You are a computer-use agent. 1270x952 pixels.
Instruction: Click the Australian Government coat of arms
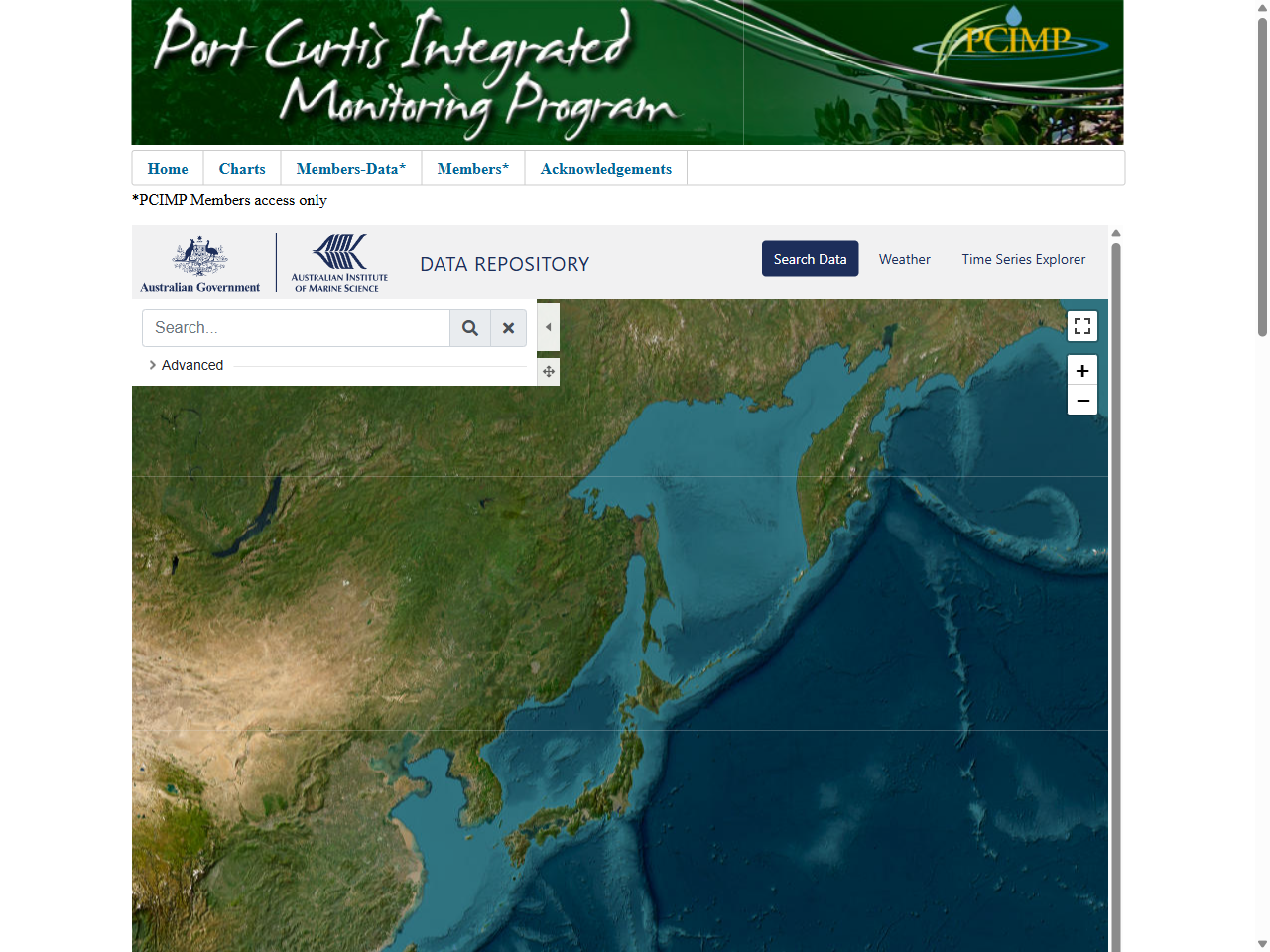coord(198,258)
